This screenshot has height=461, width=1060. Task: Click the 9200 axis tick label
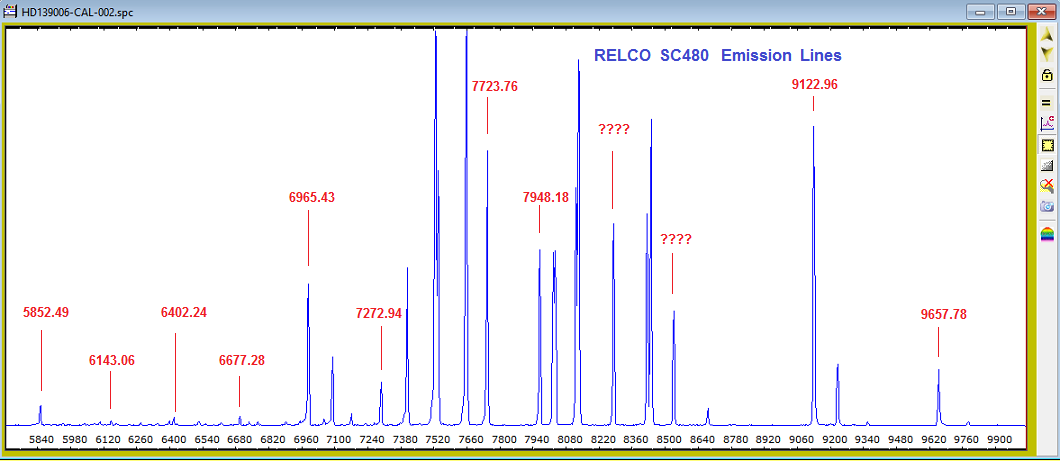pyautogui.click(x=834, y=439)
